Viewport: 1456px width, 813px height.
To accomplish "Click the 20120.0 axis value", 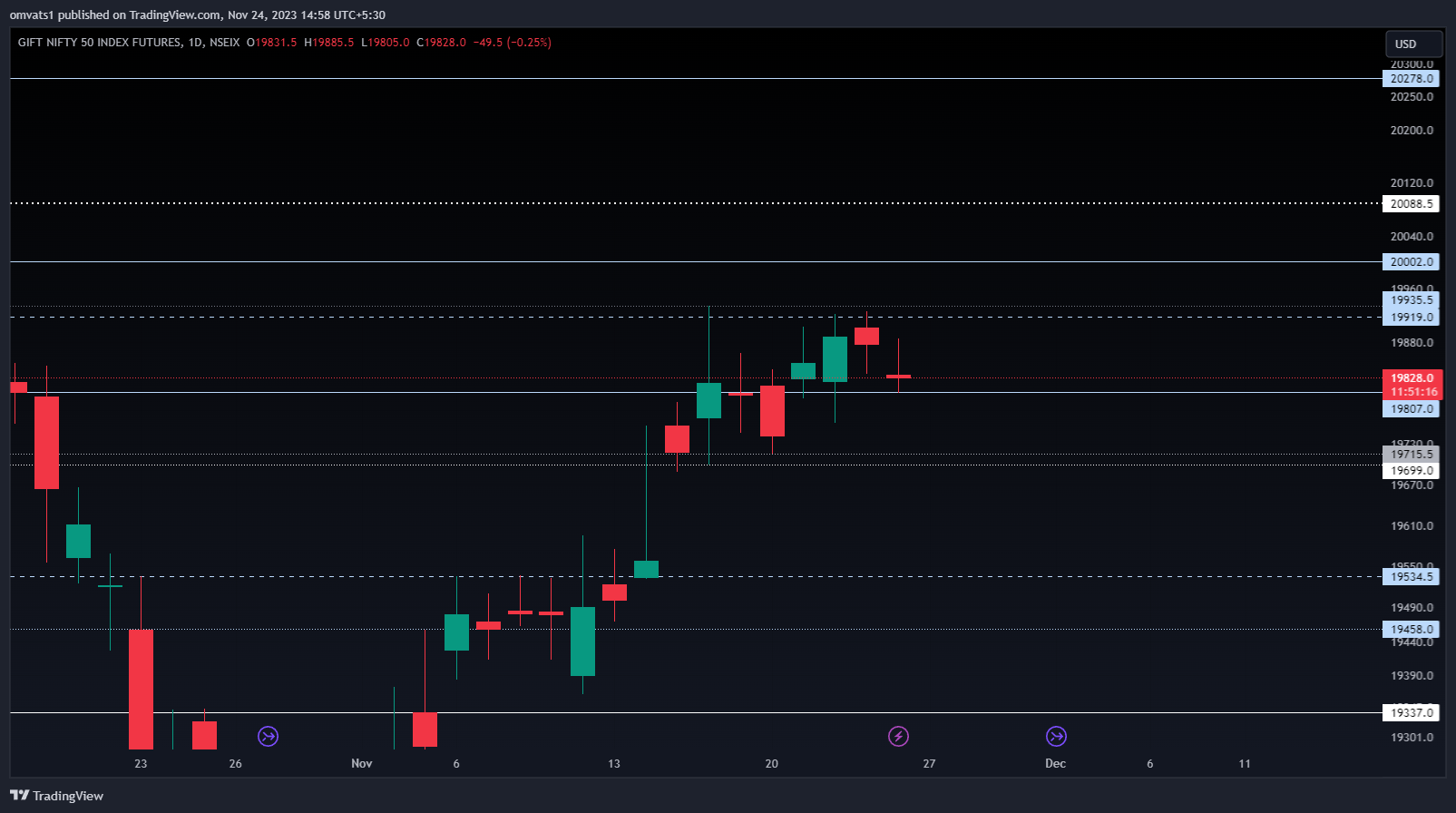I will click(x=1412, y=183).
